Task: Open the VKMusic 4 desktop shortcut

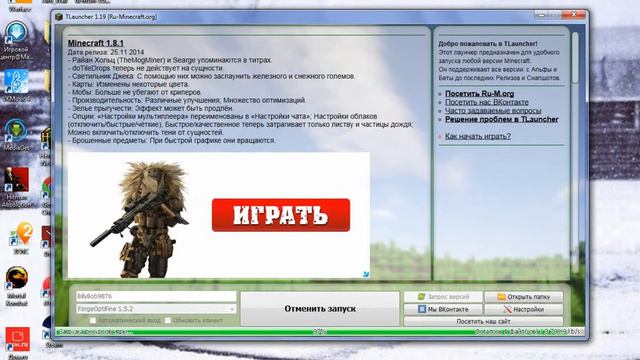Action: (x=16, y=81)
